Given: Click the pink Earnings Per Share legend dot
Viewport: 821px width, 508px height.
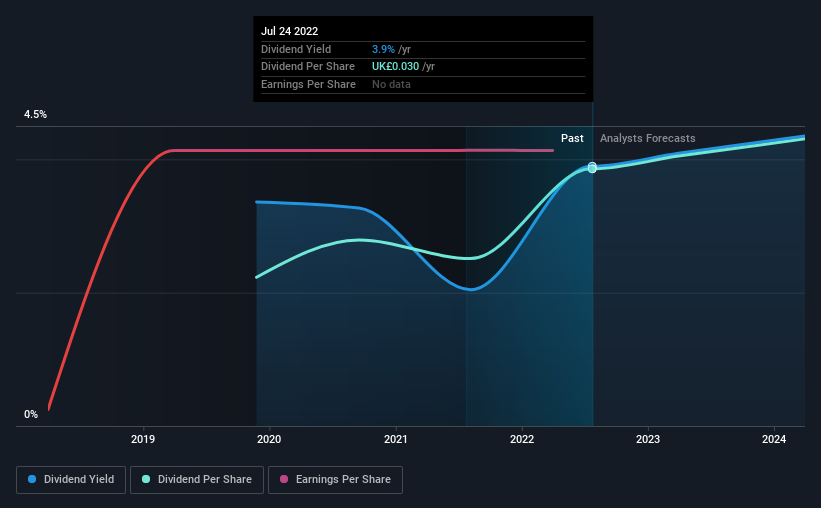Looking at the screenshot, I should tap(284, 479).
